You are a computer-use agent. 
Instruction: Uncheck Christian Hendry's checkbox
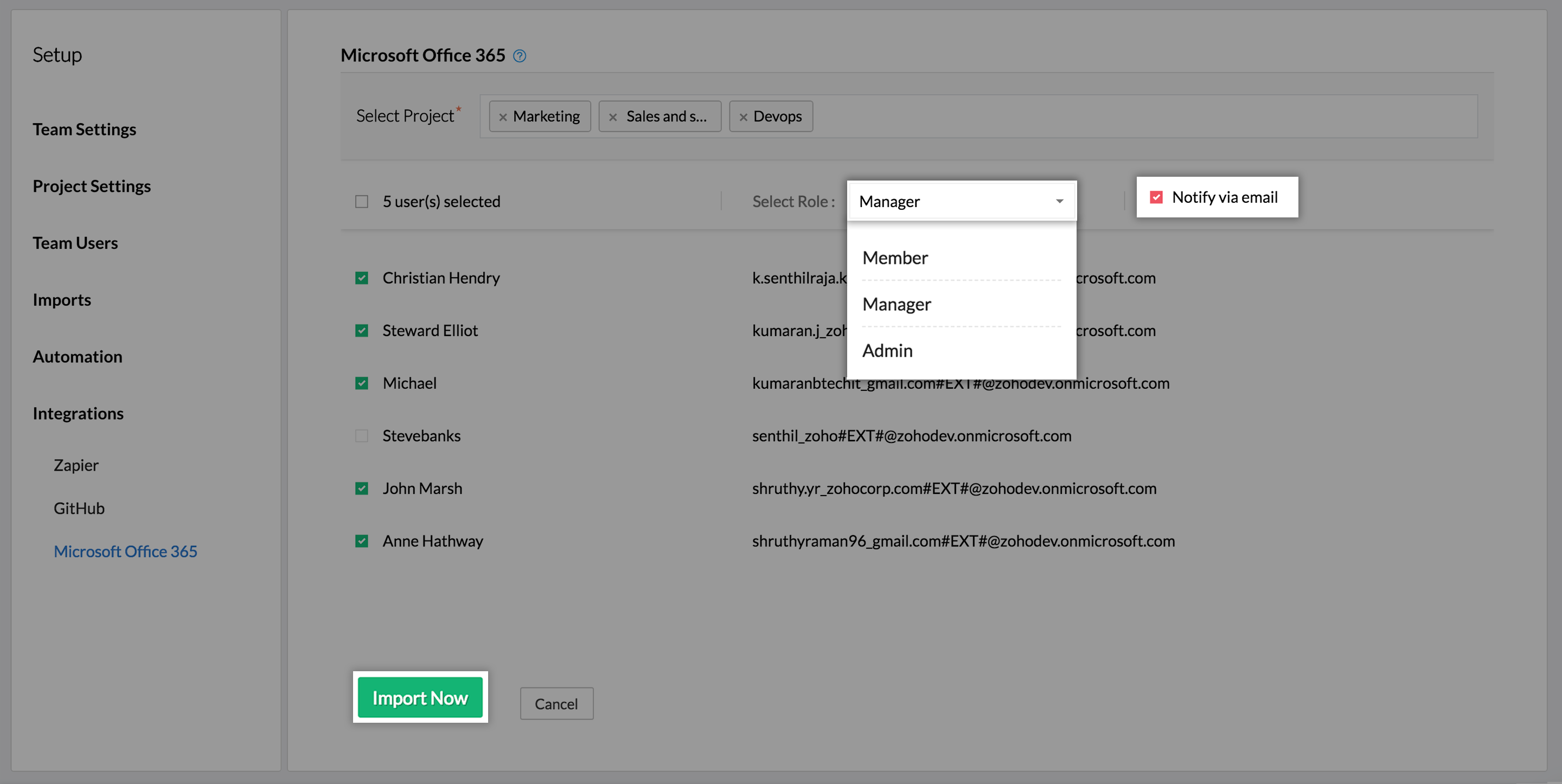pos(361,278)
